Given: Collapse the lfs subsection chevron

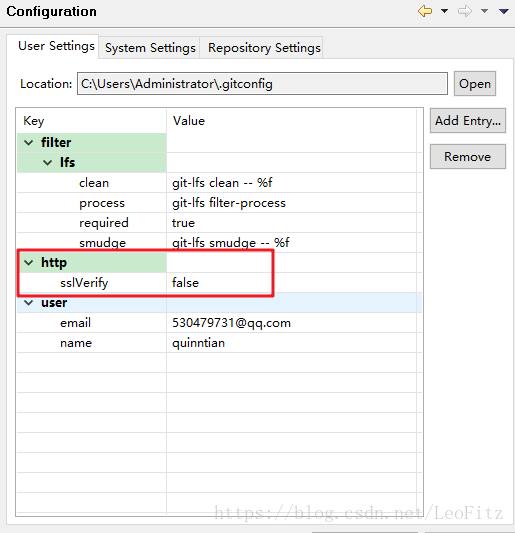Looking at the screenshot, I should [x=48, y=163].
